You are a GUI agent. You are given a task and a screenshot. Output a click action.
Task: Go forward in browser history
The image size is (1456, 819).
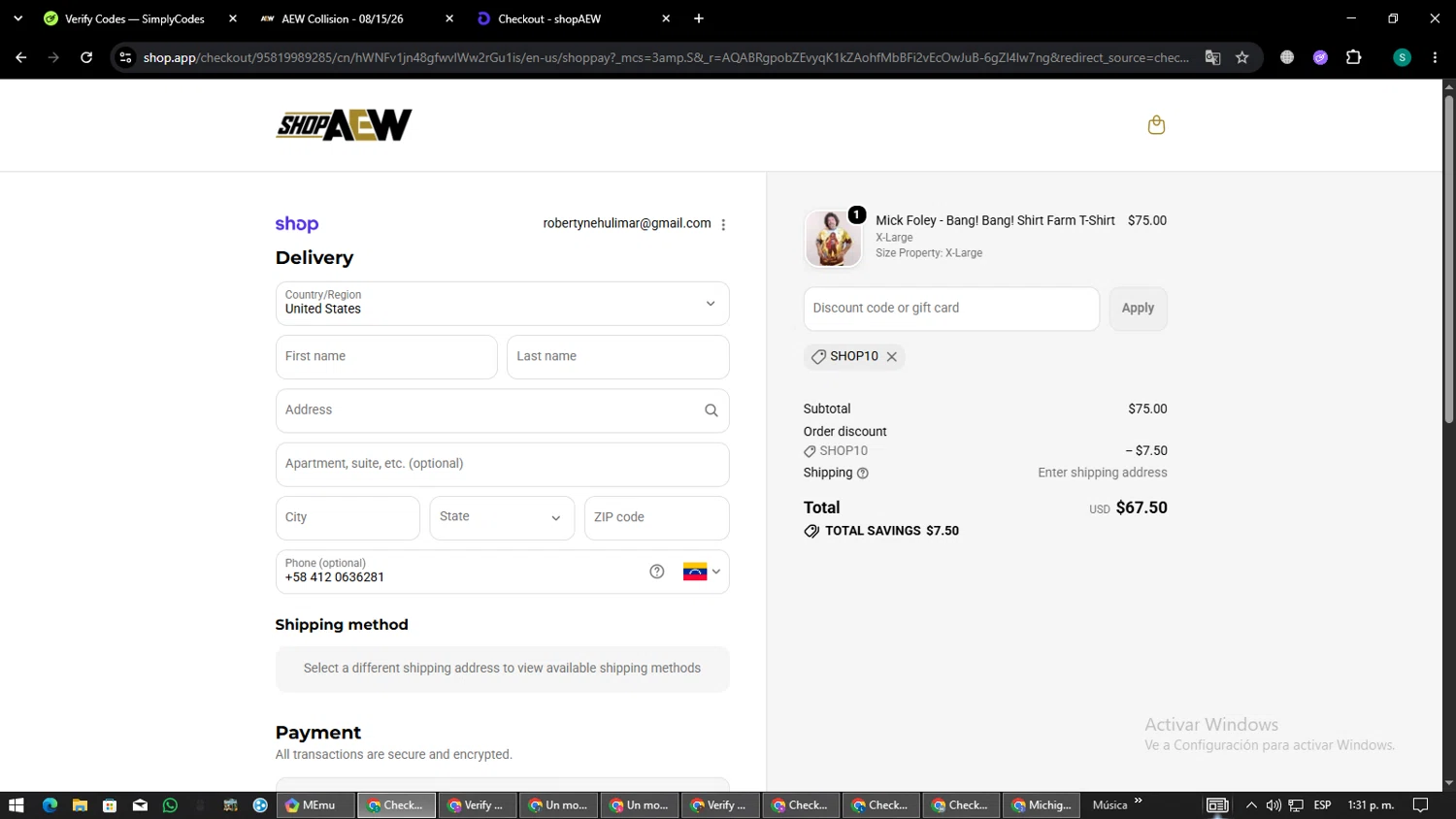click(53, 57)
